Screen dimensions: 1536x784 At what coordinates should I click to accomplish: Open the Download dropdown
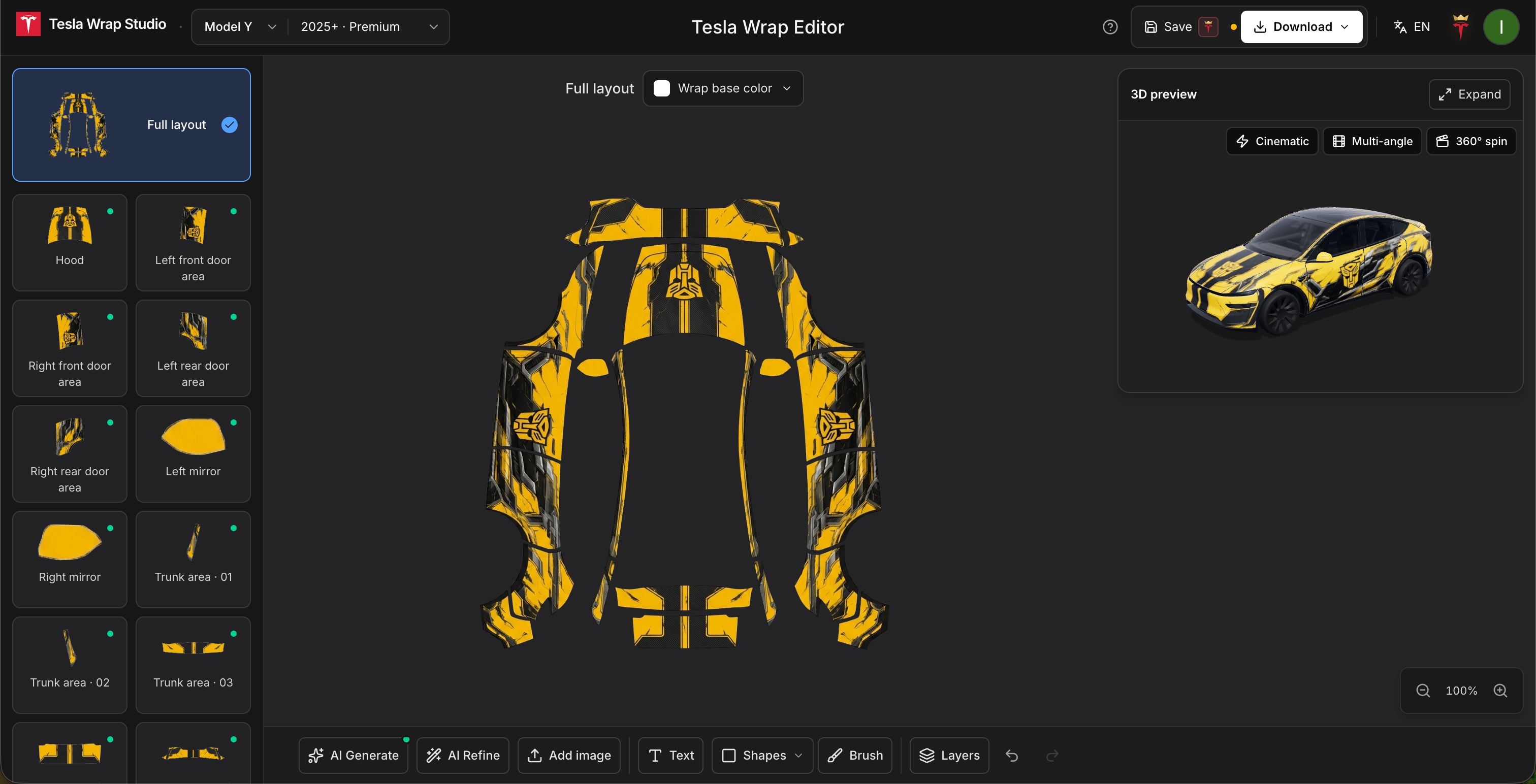pos(1301,27)
